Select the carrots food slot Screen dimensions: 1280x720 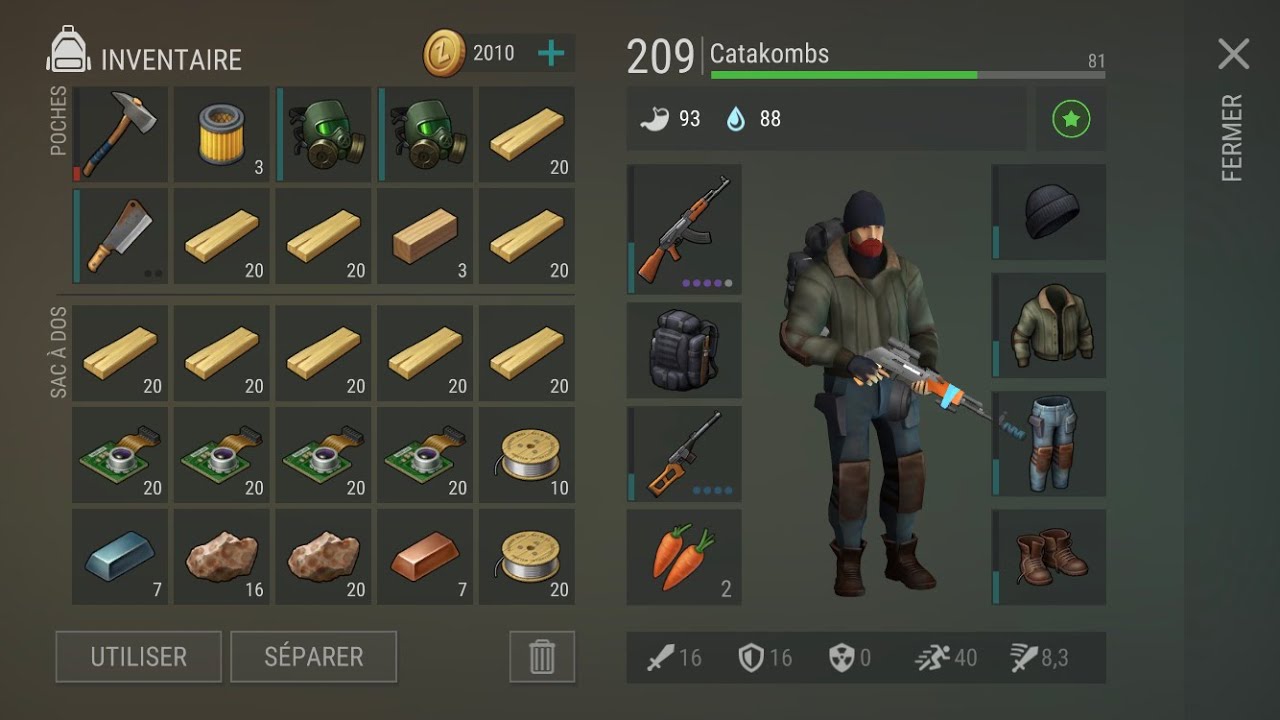tap(684, 557)
